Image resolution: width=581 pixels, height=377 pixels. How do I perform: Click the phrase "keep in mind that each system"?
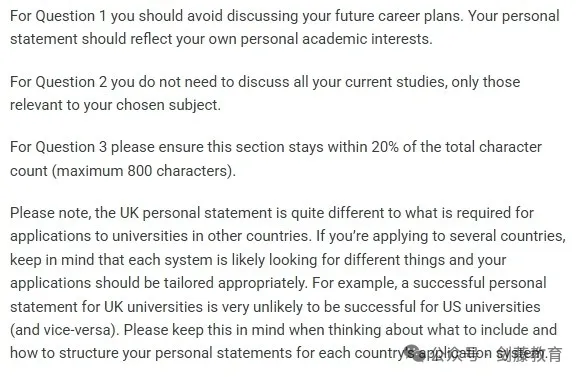[111, 260]
